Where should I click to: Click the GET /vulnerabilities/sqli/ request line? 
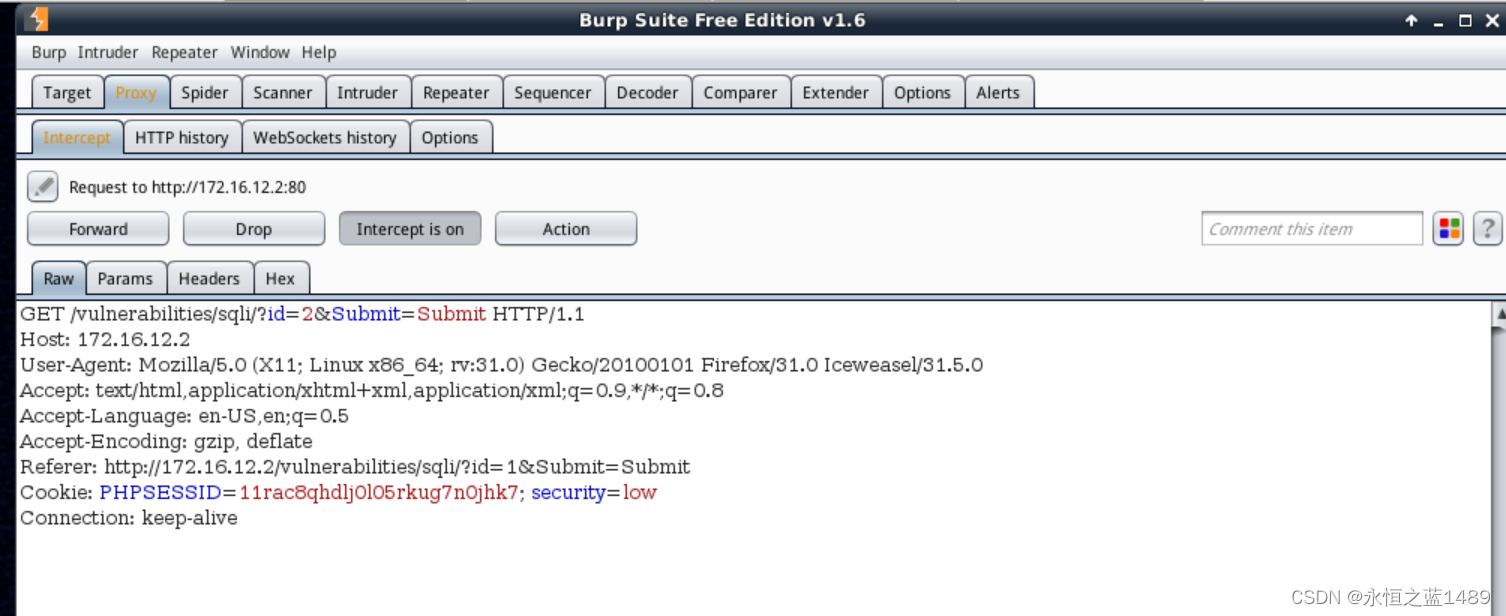302,314
